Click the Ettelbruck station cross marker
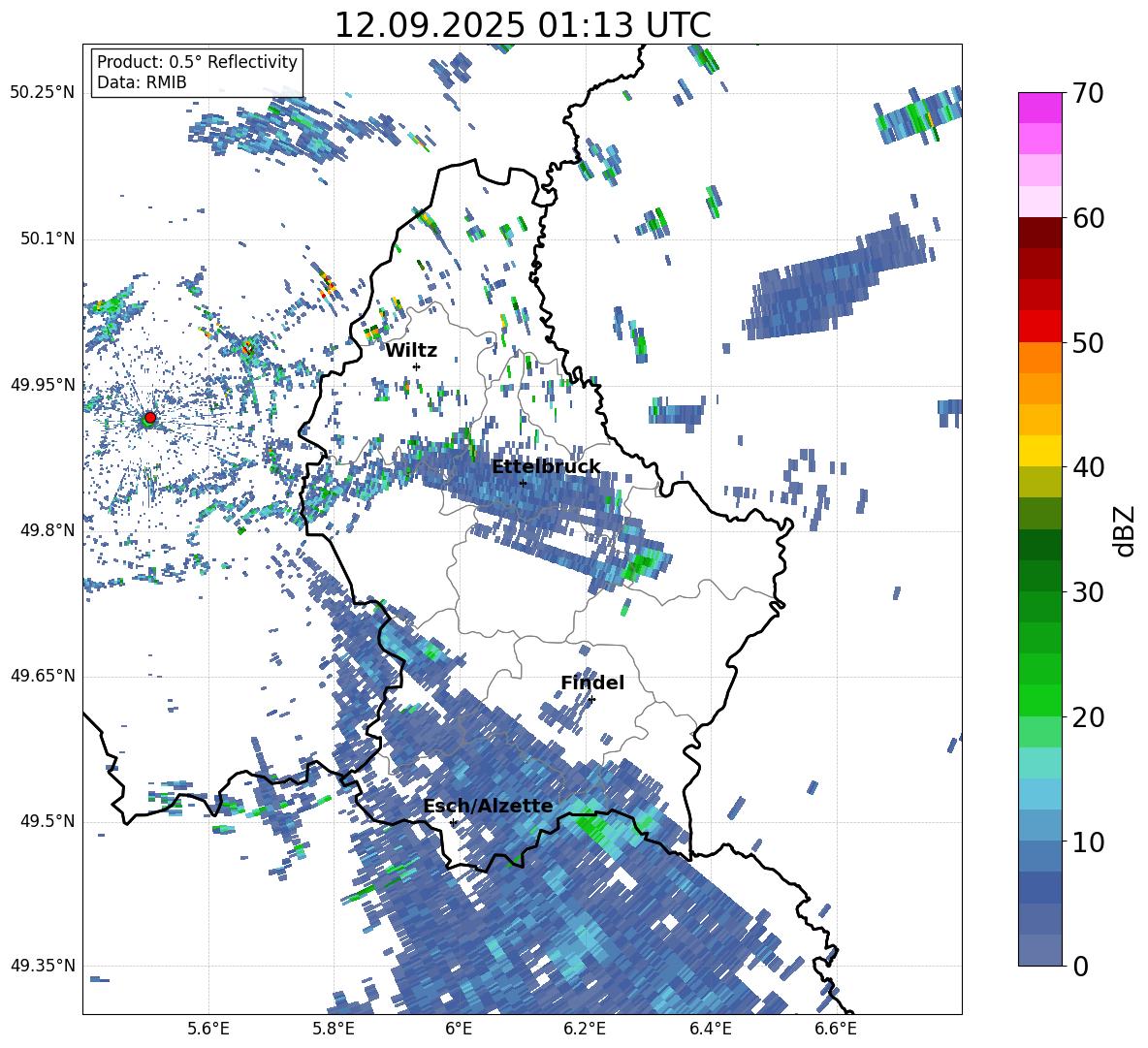The height and width of the screenshot is (1048, 1148). point(523,483)
